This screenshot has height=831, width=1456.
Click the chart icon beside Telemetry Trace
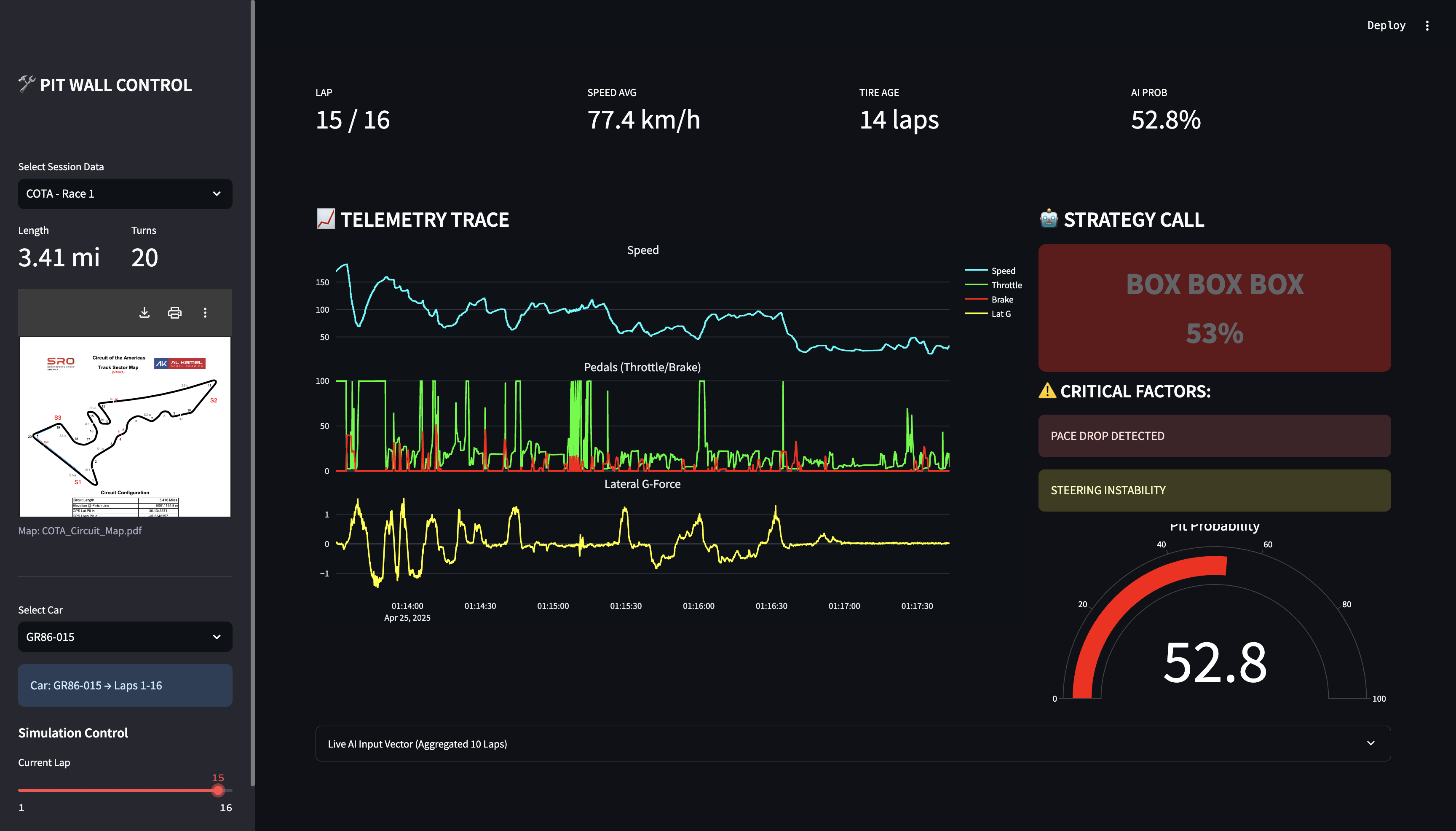326,219
